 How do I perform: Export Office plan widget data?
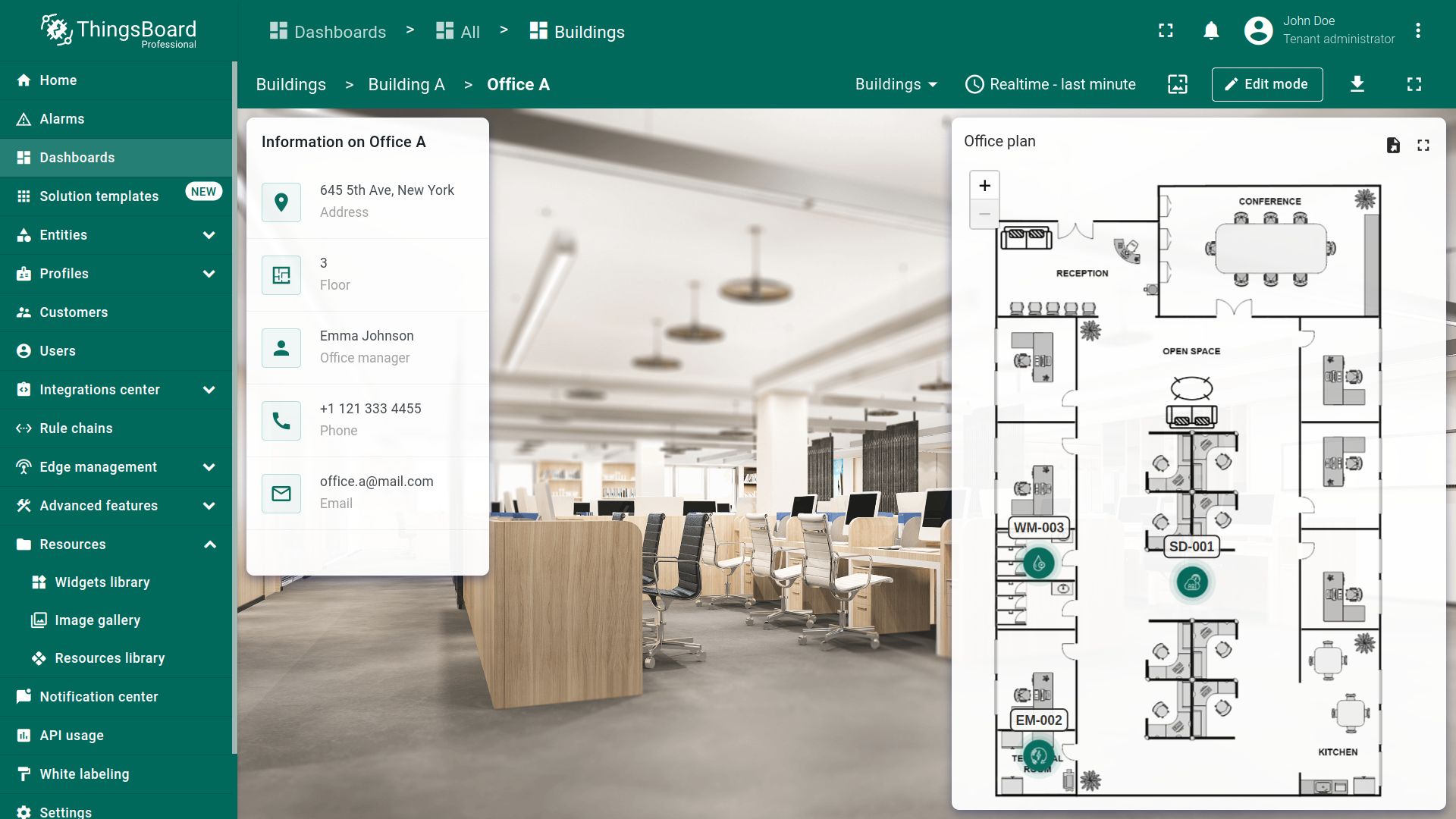tap(1393, 146)
